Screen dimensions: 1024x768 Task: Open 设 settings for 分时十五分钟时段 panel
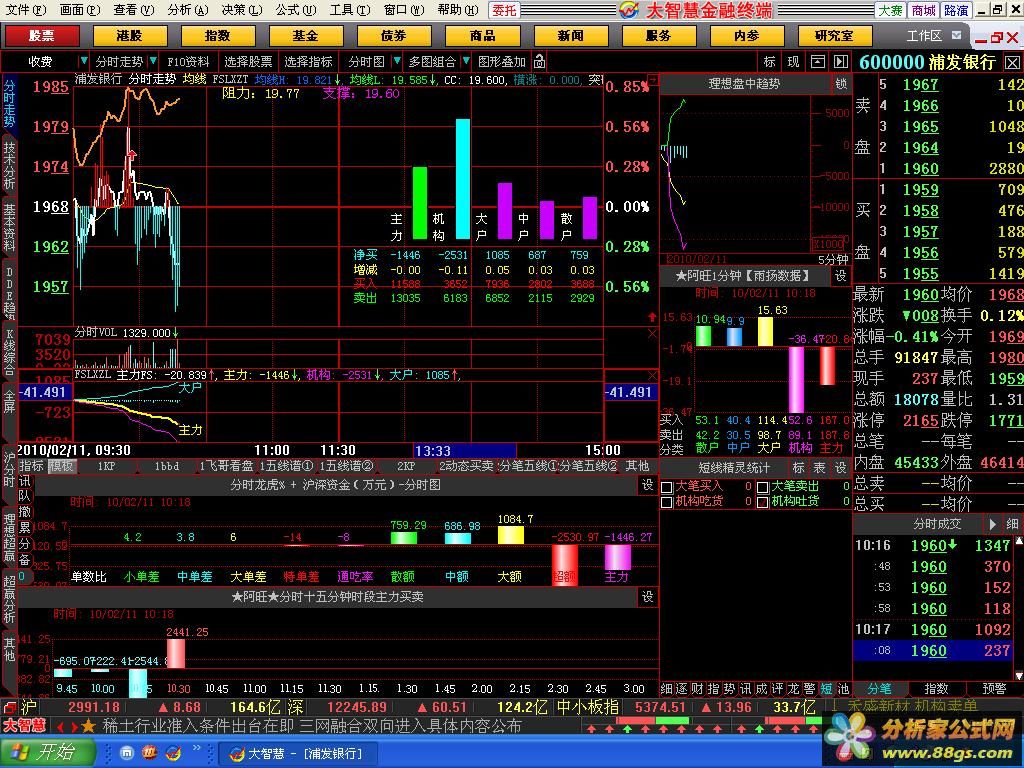pos(647,596)
